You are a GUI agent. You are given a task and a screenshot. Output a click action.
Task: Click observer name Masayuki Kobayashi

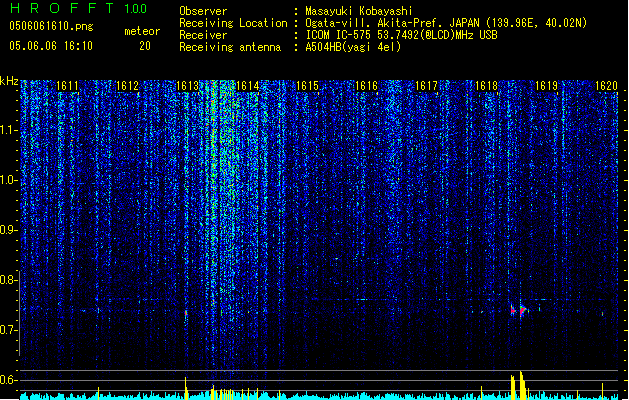pyautogui.click(x=359, y=11)
